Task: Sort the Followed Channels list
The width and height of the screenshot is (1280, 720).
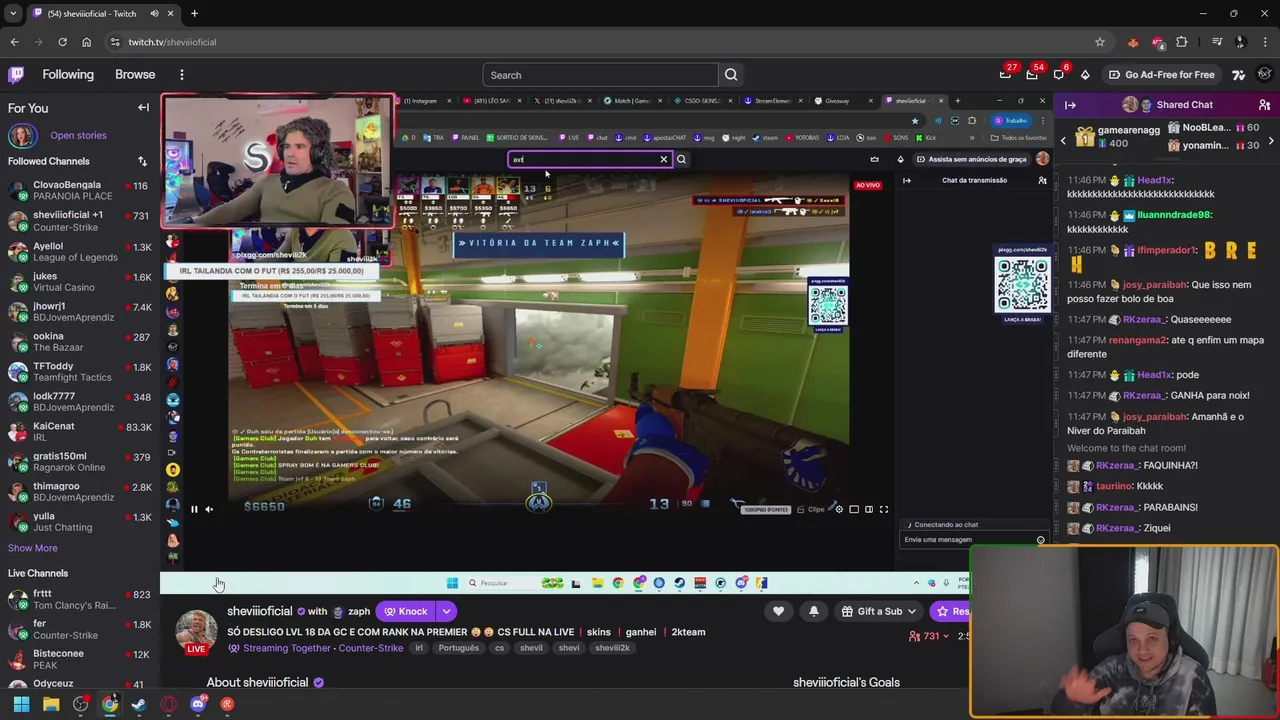Action: [142, 161]
